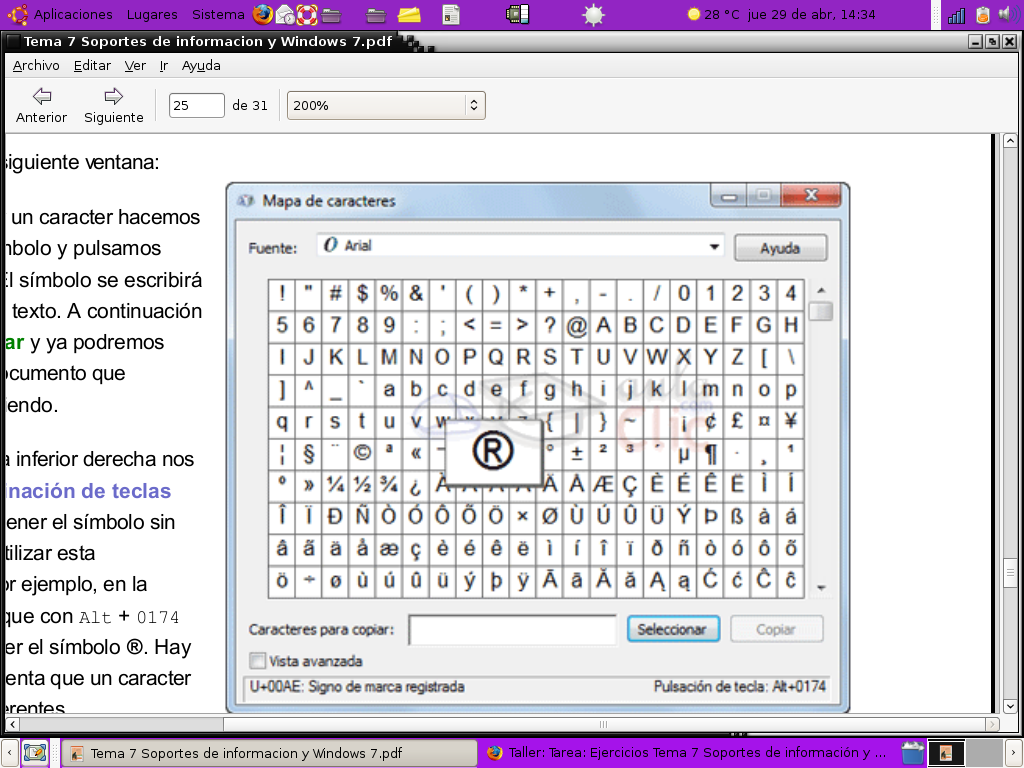This screenshot has width=1024, height=768.
Task: Launch Firefox from the top panel
Action: 263,13
